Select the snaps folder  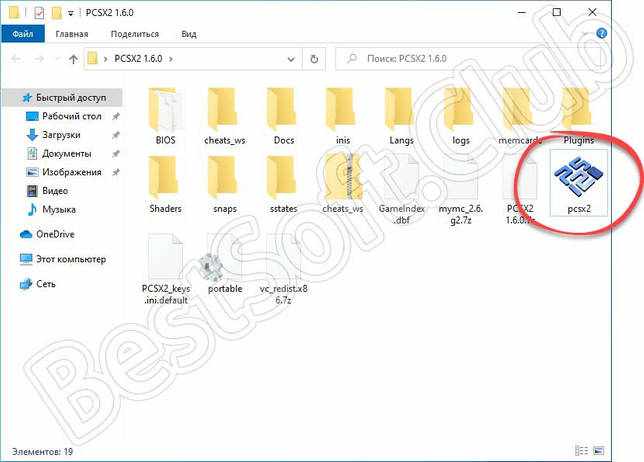pyautogui.click(x=224, y=185)
